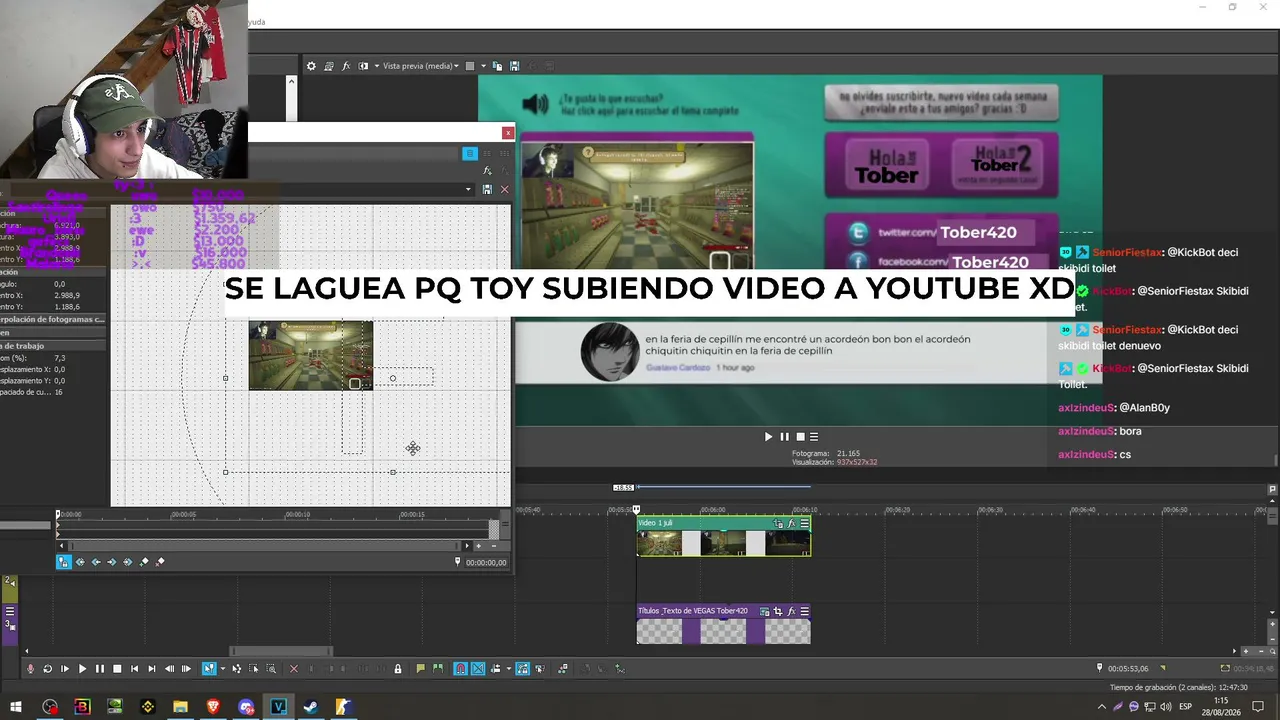This screenshot has height=720, width=1280.
Task: Delete the keyframe in the Pan/Crop timeline
Action: coord(160,562)
